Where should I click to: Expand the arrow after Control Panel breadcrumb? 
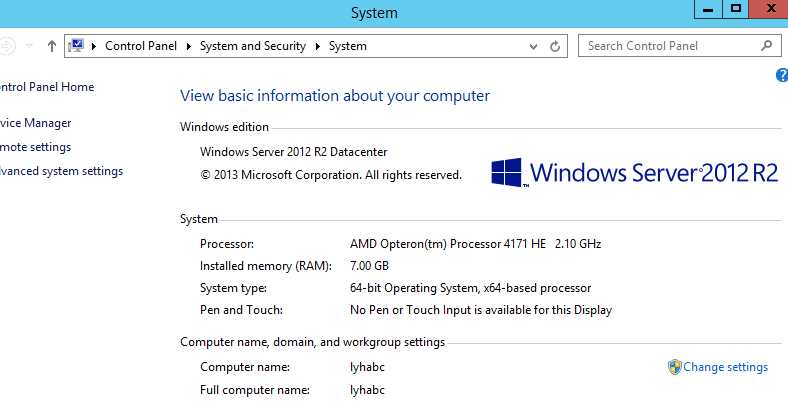click(188, 46)
